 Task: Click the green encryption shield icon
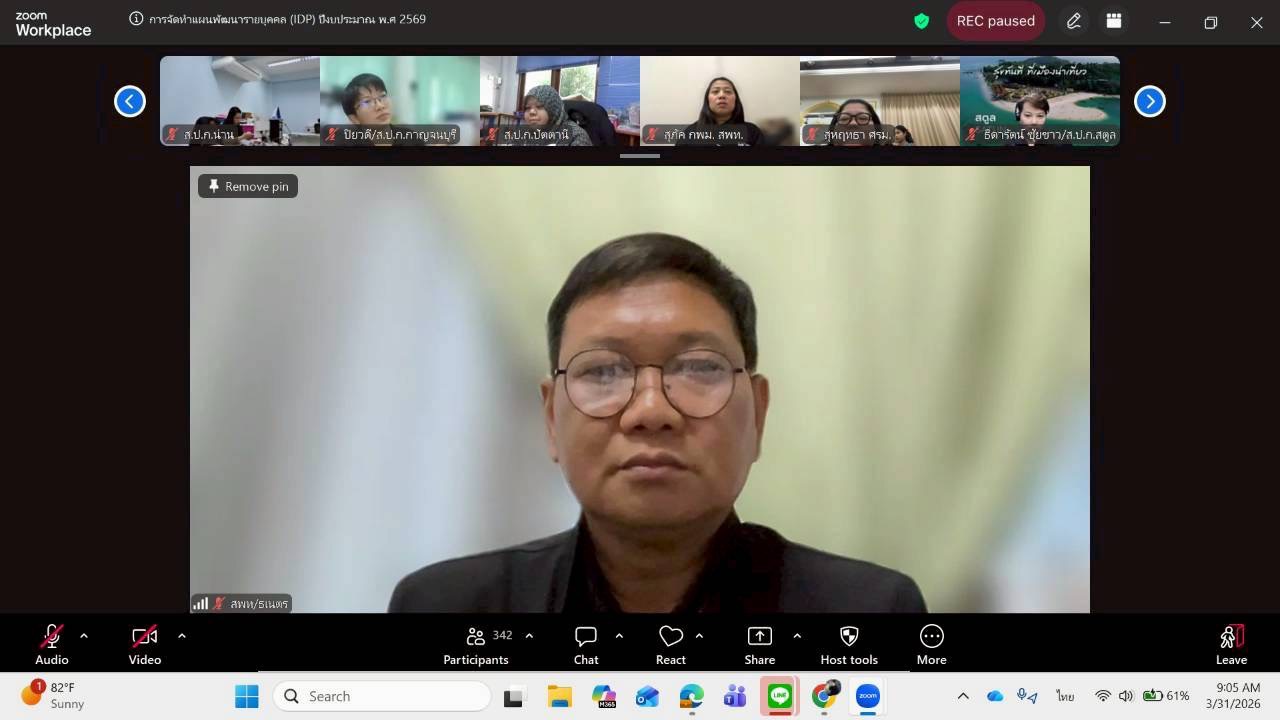pyautogui.click(x=922, y=21)
